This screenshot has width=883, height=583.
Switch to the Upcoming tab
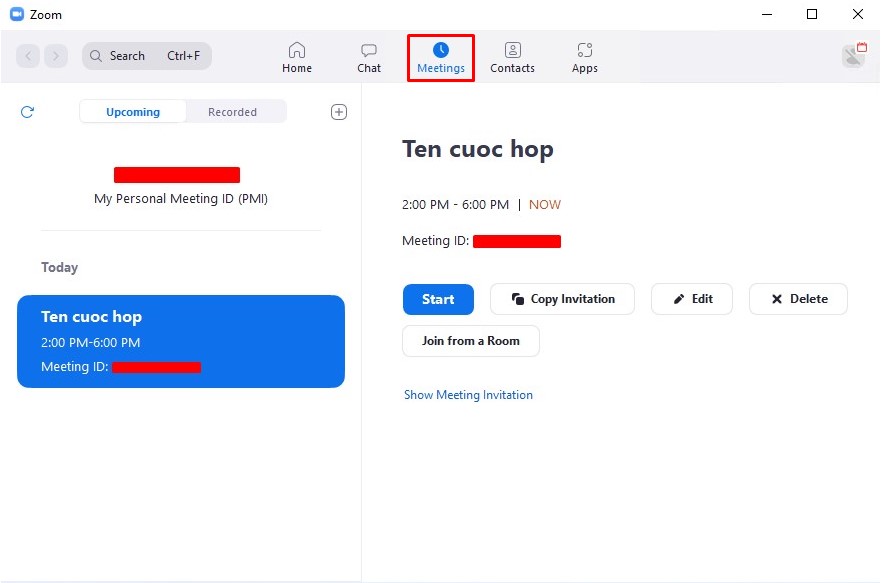click(133, 112)
